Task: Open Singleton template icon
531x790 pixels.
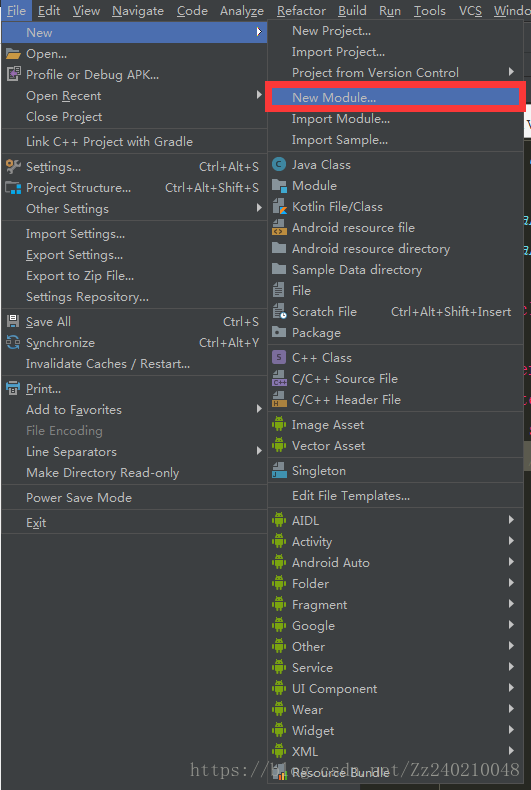Action: [279, 471]
